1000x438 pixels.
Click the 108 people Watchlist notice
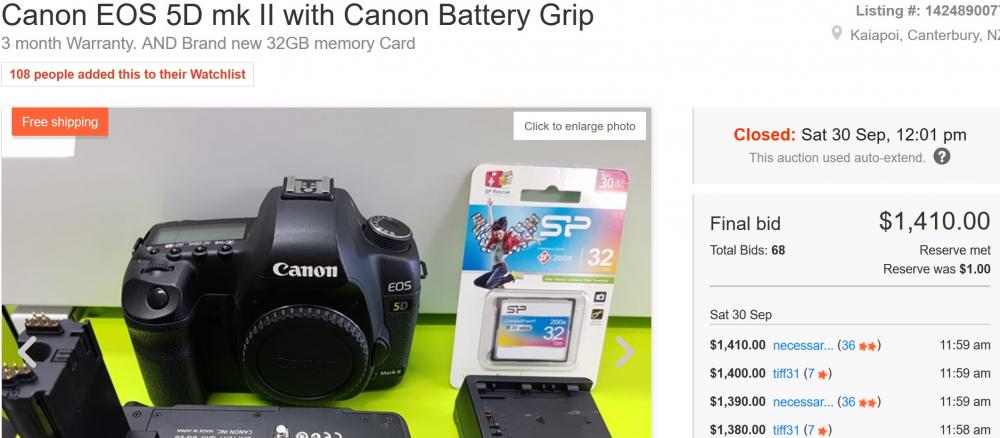[x=128, y=75]
